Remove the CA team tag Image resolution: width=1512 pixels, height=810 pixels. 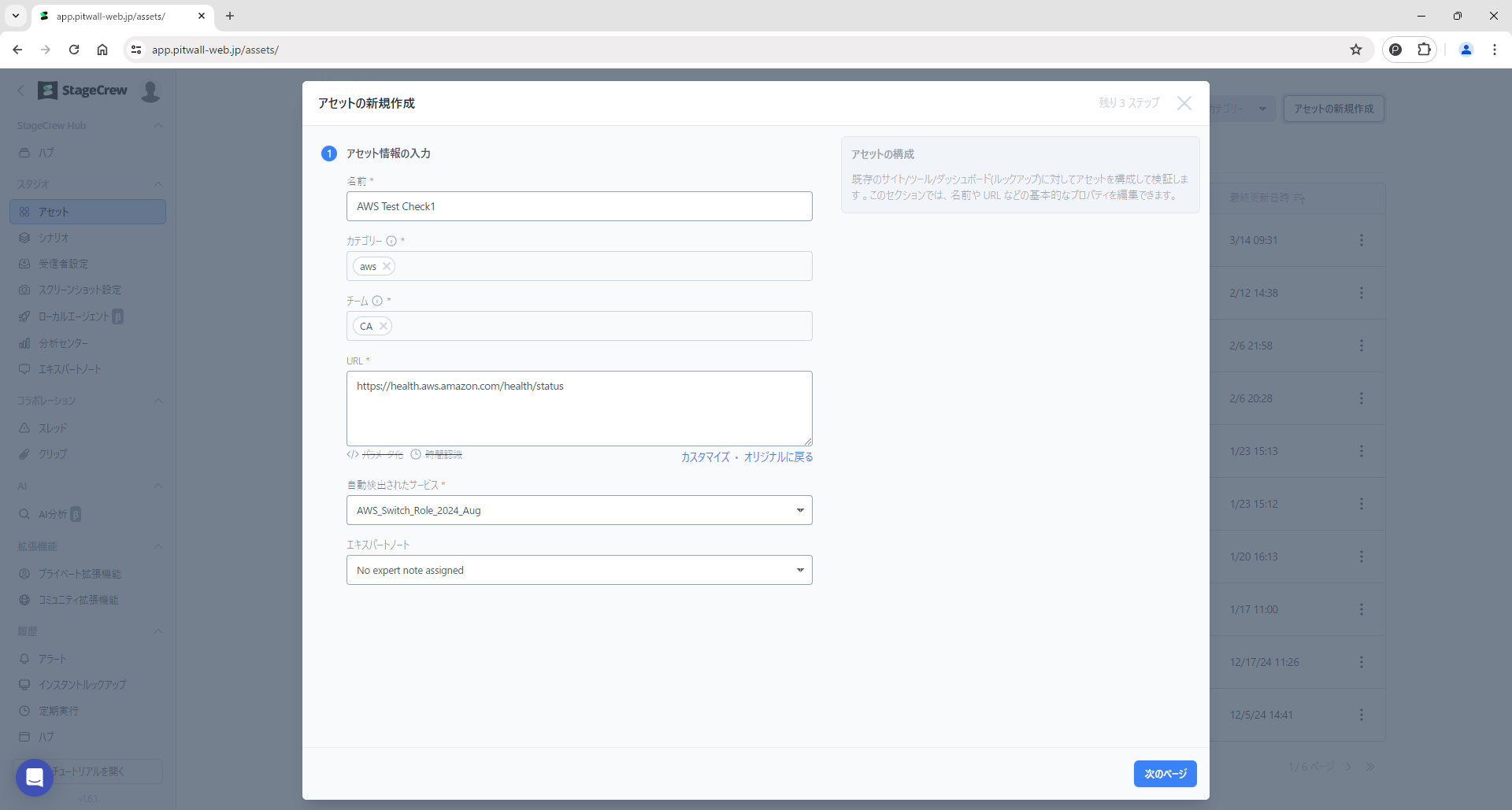pos(384,326)
